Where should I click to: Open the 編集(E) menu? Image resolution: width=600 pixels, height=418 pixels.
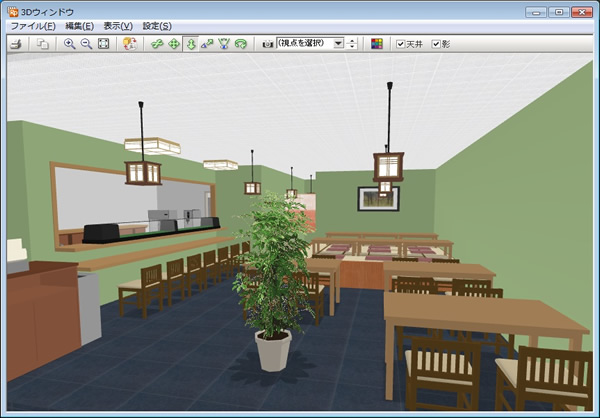coord(80,25)
